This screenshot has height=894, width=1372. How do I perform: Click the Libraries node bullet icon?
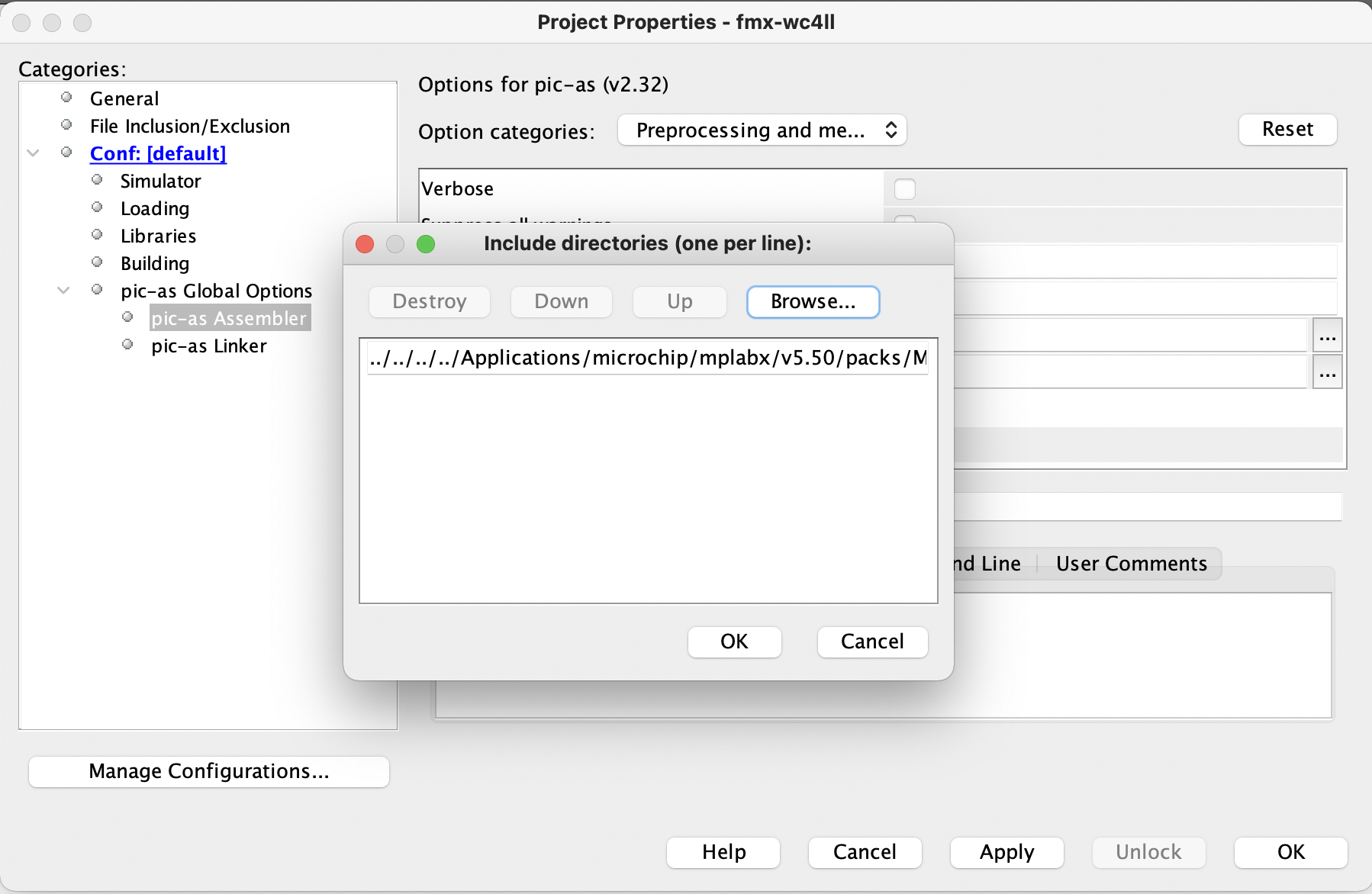(x=98, y=235)
